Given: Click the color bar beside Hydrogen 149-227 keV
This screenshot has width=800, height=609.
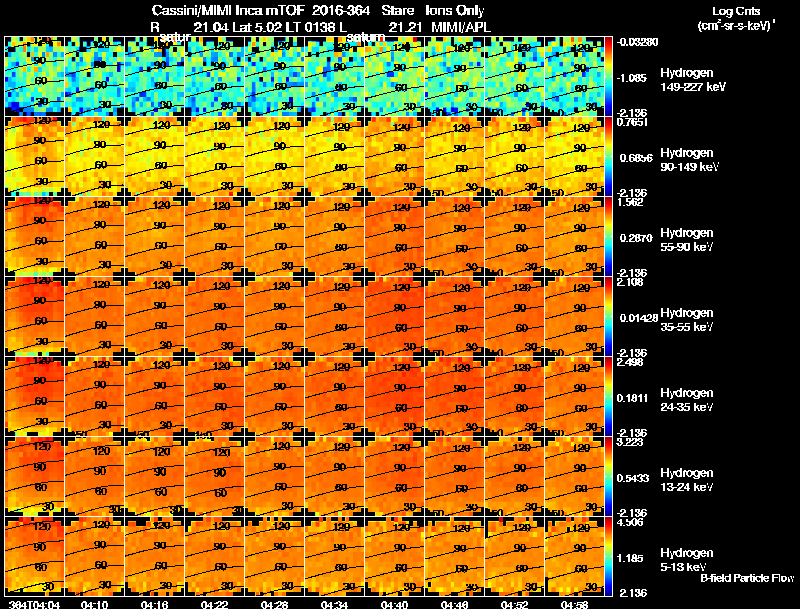Looking at the screenshot, I should tap(608, 76).
